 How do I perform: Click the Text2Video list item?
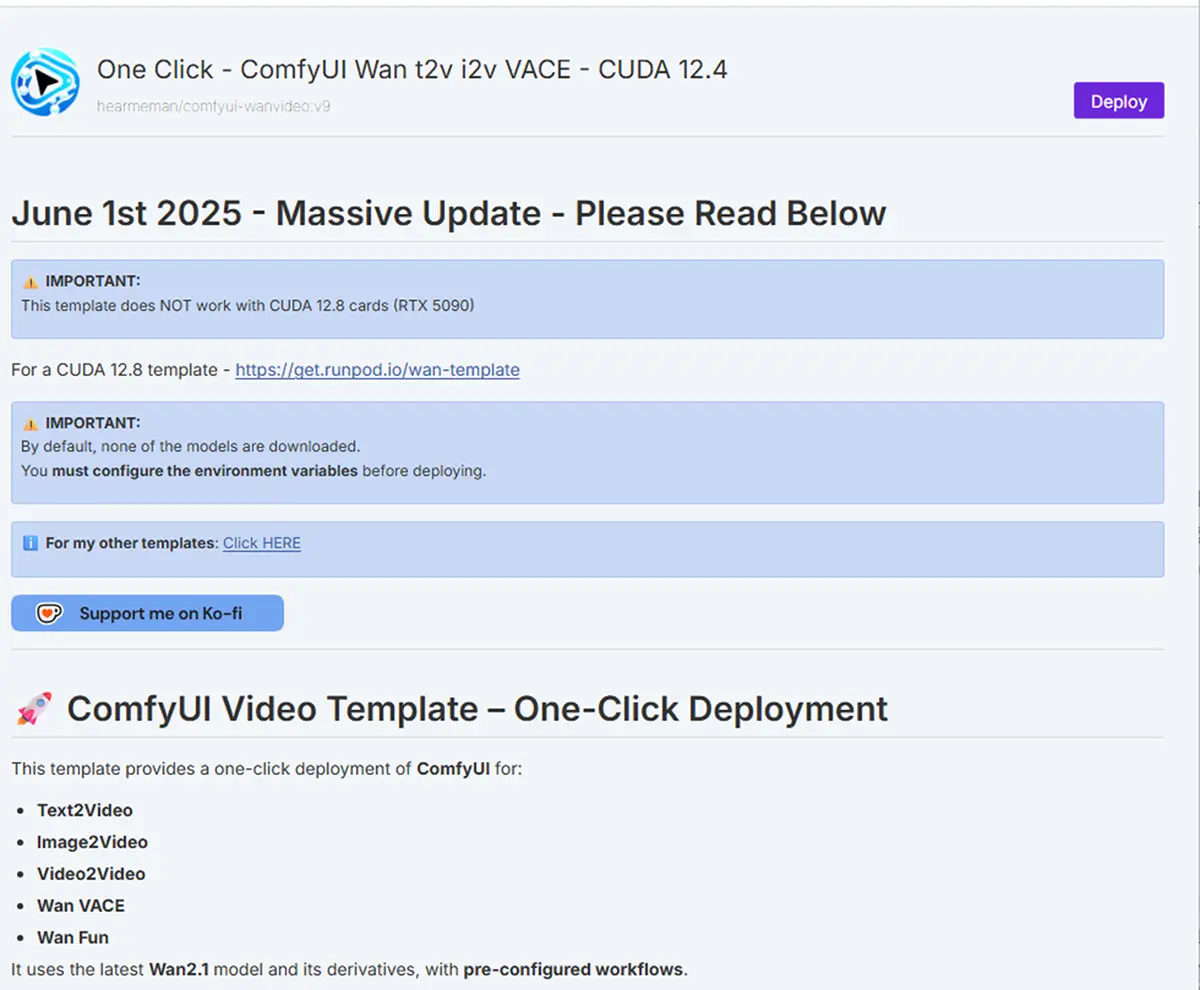(85, 810)
